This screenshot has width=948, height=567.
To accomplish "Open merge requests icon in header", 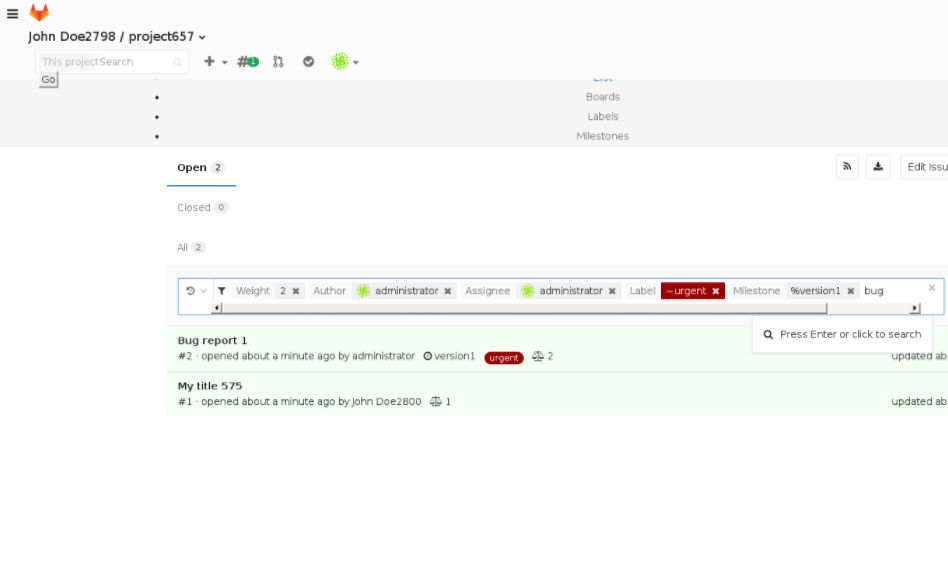I will click(x=278, y=62).
